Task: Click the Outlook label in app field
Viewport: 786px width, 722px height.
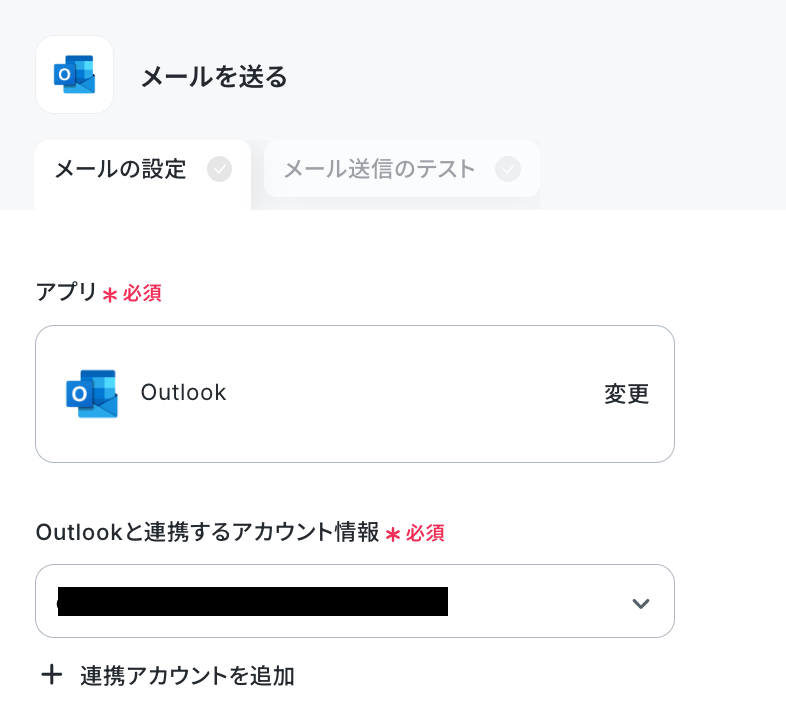Action: tap(183, 393)
